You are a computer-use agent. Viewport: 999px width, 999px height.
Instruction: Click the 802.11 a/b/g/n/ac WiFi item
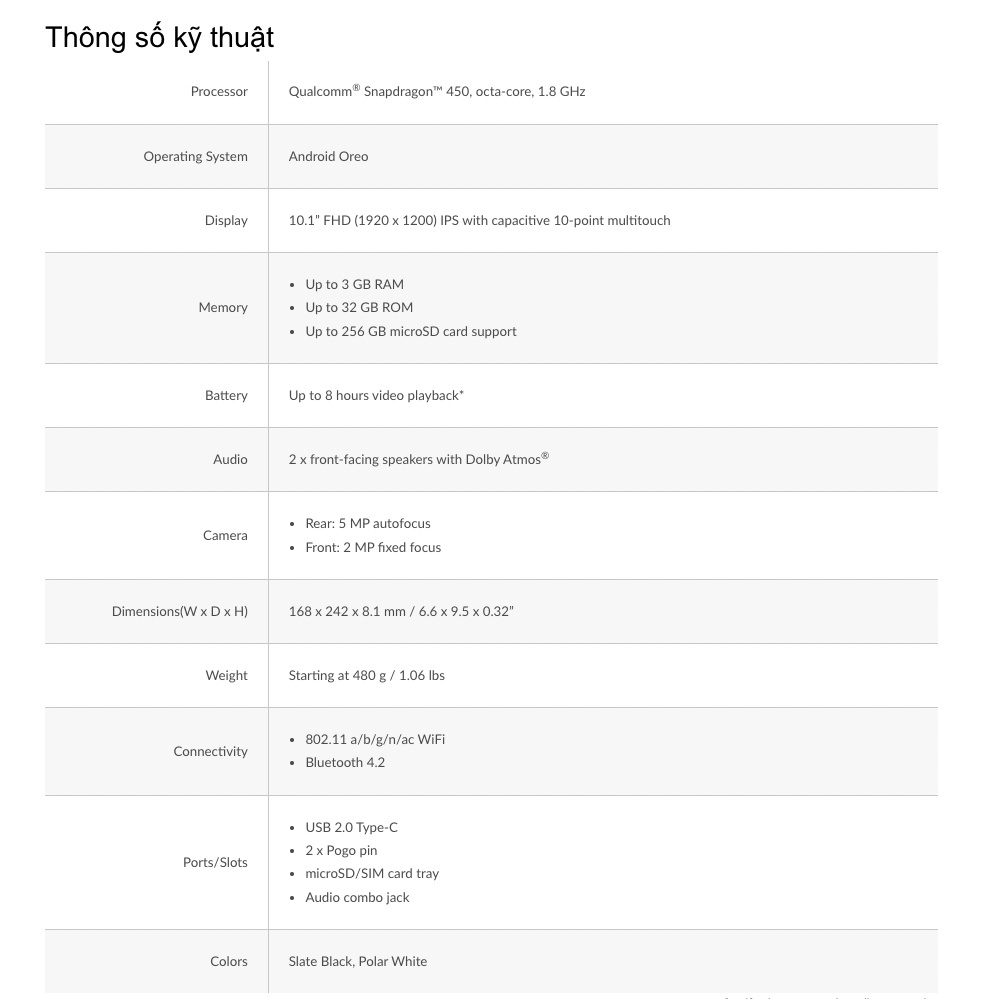(x=375, y=740)
